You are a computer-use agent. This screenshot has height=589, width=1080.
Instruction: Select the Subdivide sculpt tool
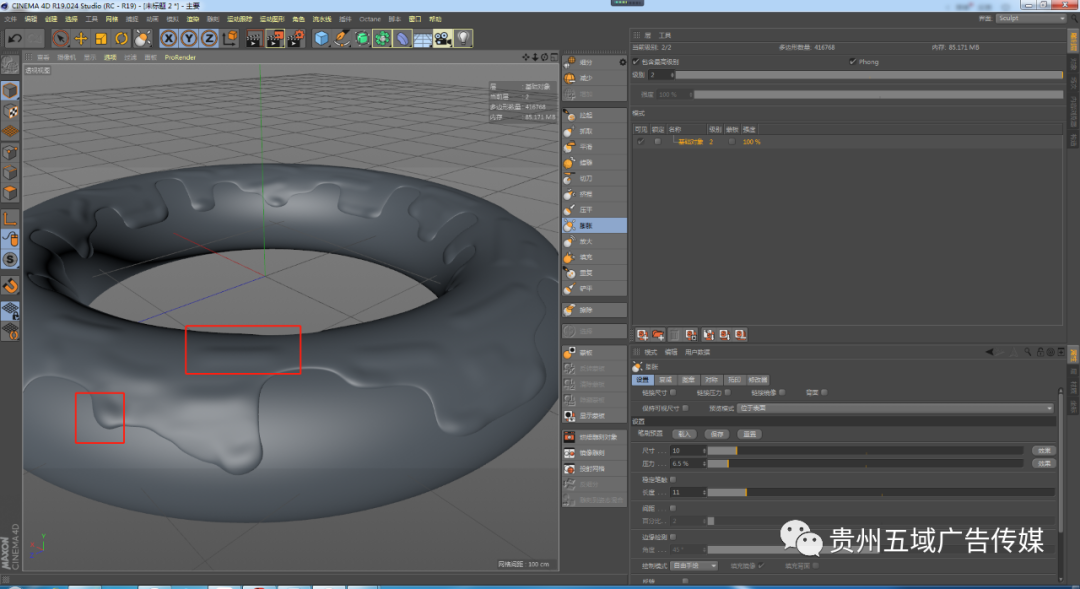click(594, 62)
